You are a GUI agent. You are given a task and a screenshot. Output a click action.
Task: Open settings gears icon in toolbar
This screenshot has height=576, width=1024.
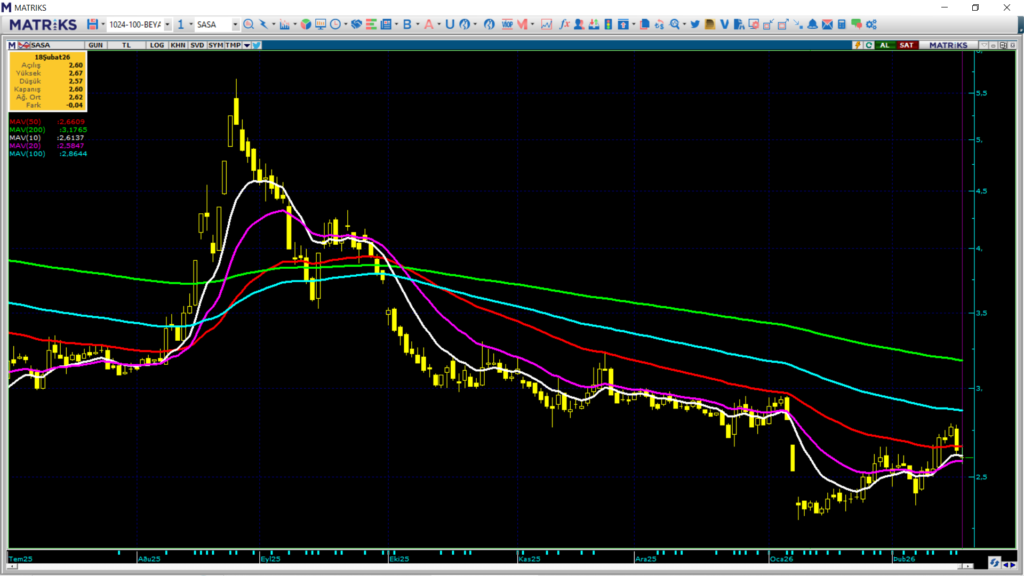click(871, 24)
